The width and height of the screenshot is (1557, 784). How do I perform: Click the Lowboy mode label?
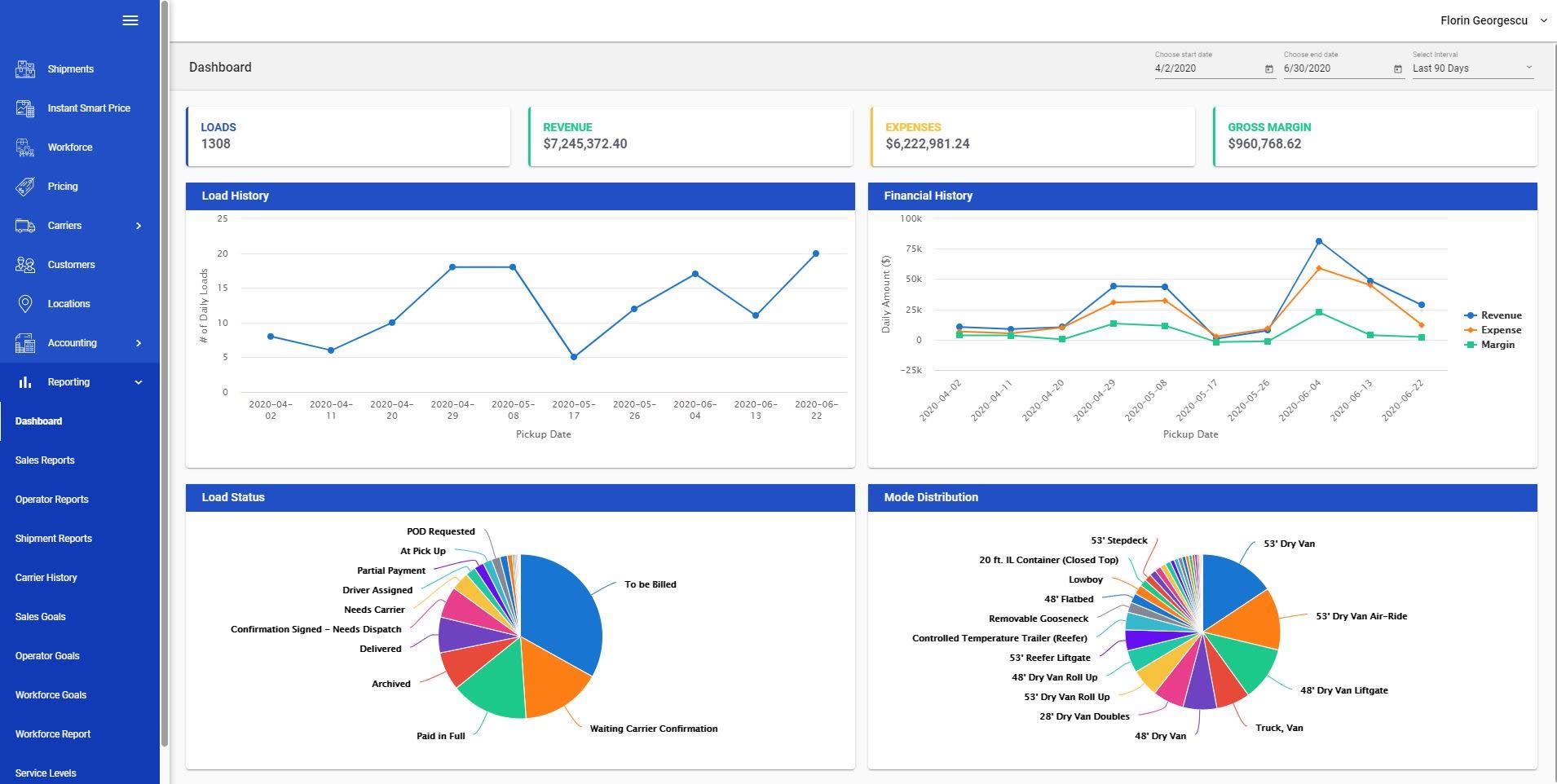[1086, 579]
